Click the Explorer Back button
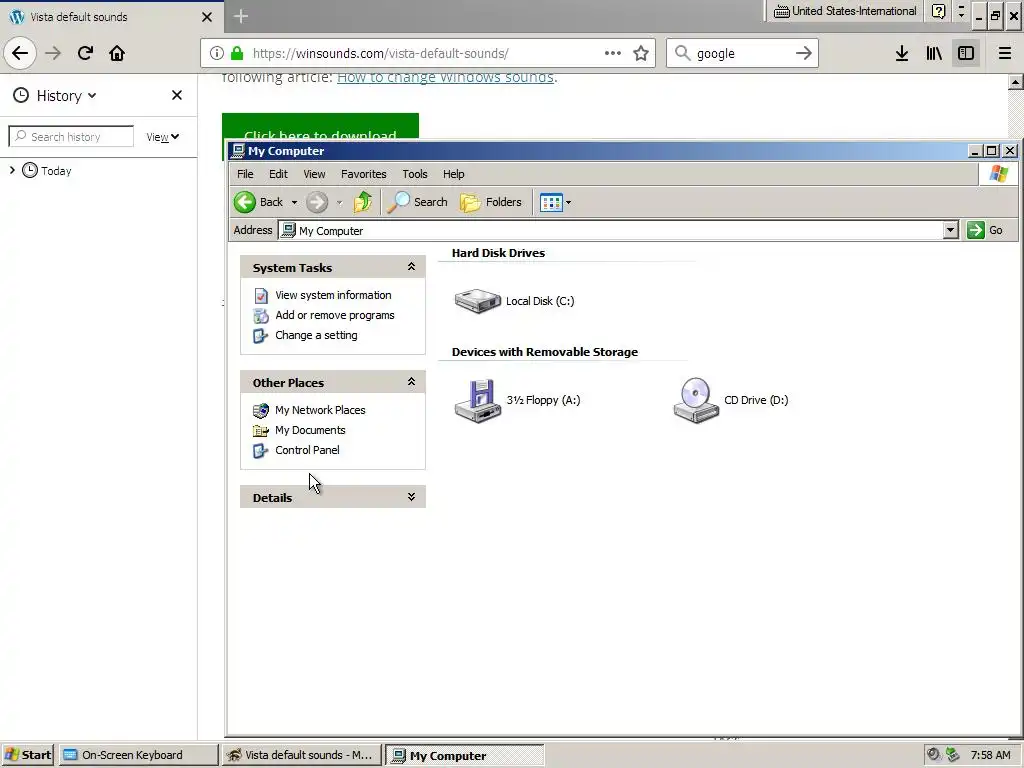Viewport: 1024px width, 768px height. pos(259,202)
